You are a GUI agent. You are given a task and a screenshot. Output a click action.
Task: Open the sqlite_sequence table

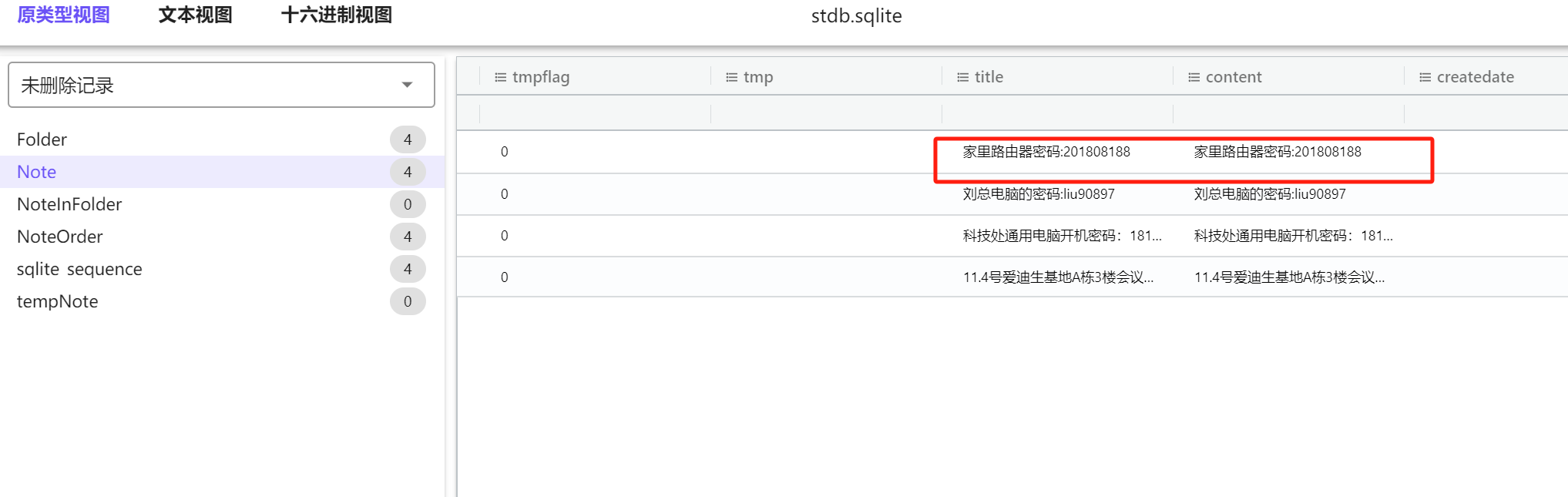[79, 269]
